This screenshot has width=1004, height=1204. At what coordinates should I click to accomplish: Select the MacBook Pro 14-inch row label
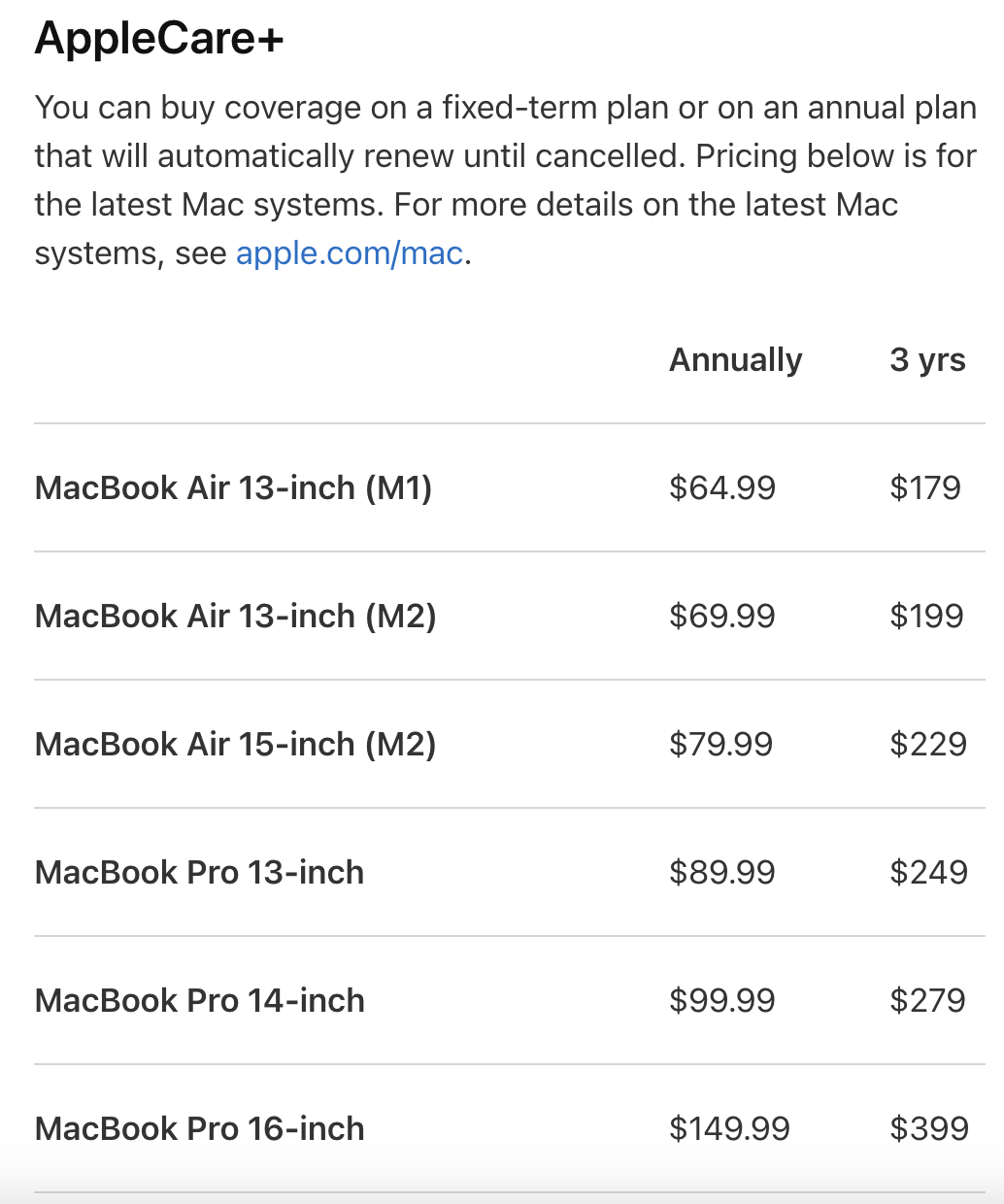tap(200, 1000)
